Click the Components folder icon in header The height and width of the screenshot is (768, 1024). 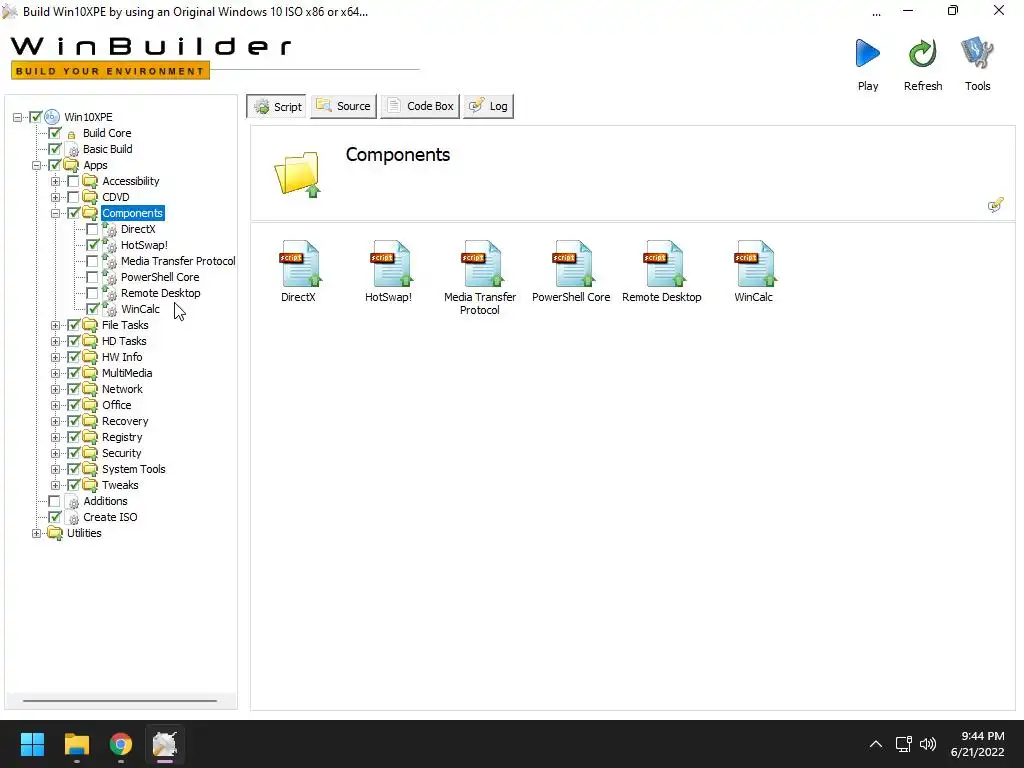pyautogui.click(x=298, y=174)
